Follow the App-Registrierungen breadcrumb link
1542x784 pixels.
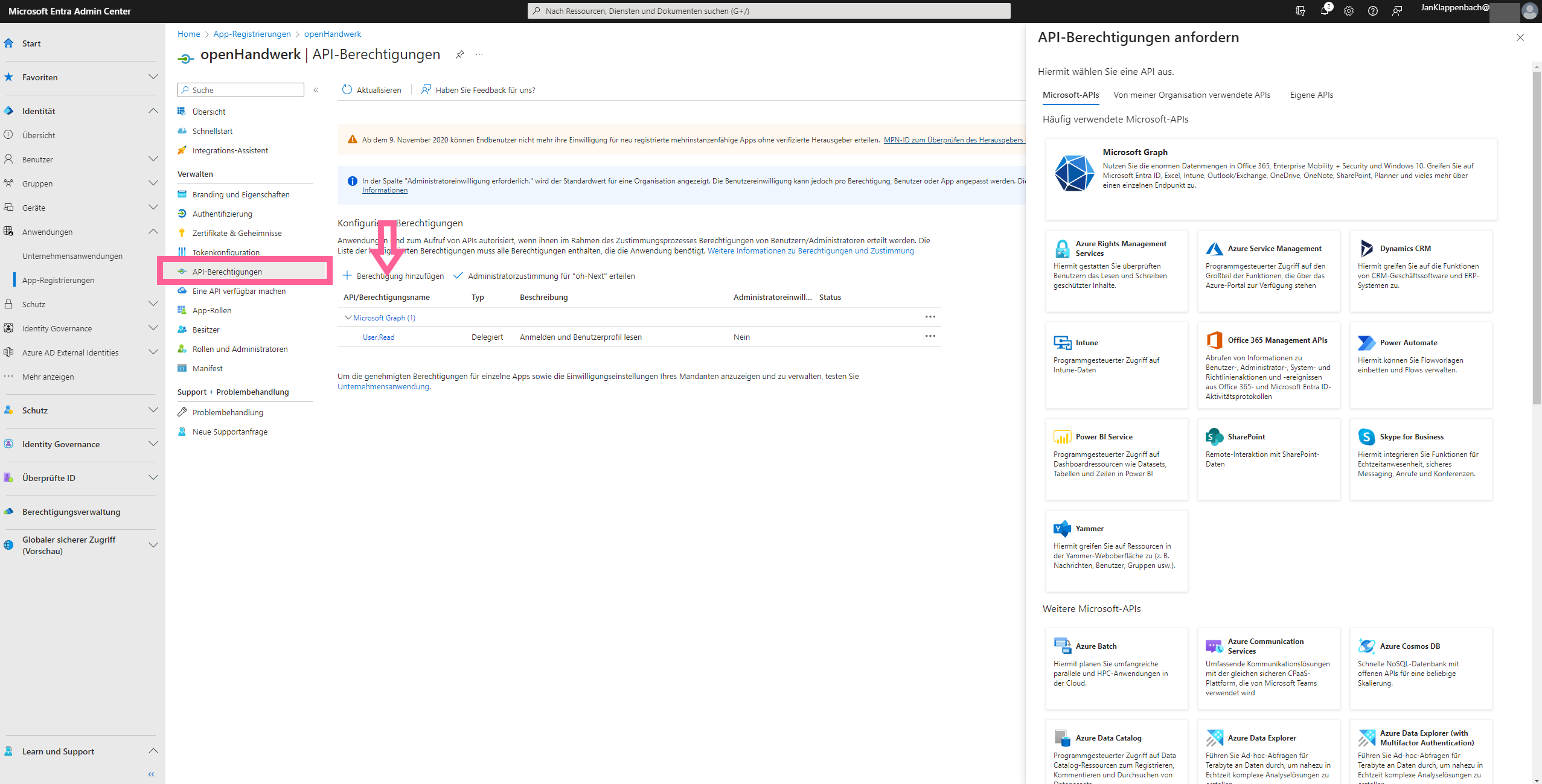click(252, 34)
